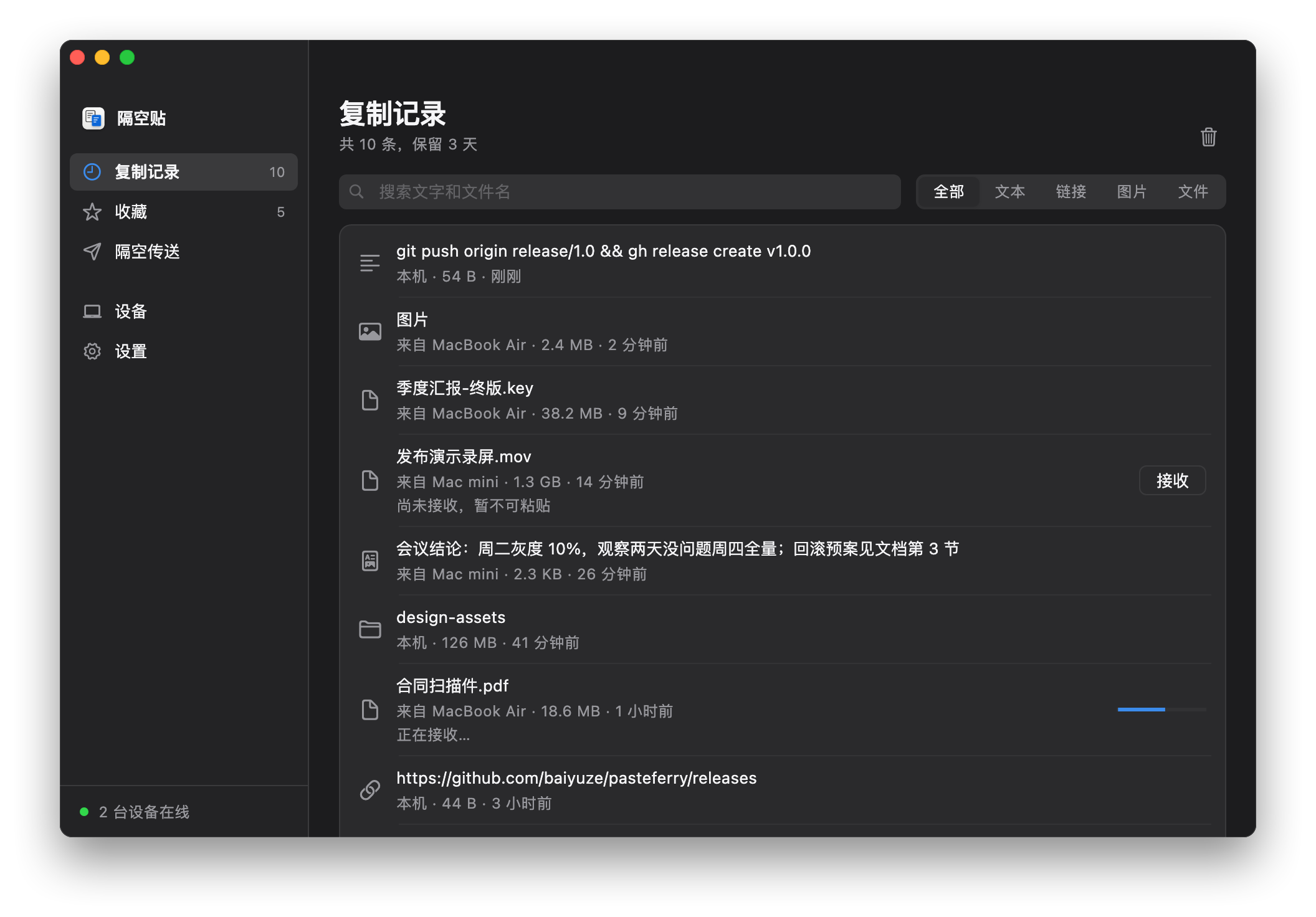Select the git push origin release/1.0 text

click(x=603, y=251)
